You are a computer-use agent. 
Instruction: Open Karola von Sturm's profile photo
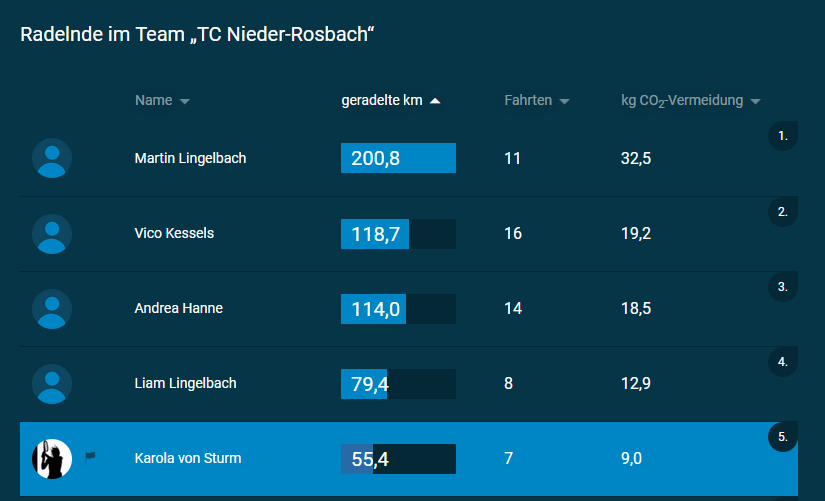[x=52, y=459]
